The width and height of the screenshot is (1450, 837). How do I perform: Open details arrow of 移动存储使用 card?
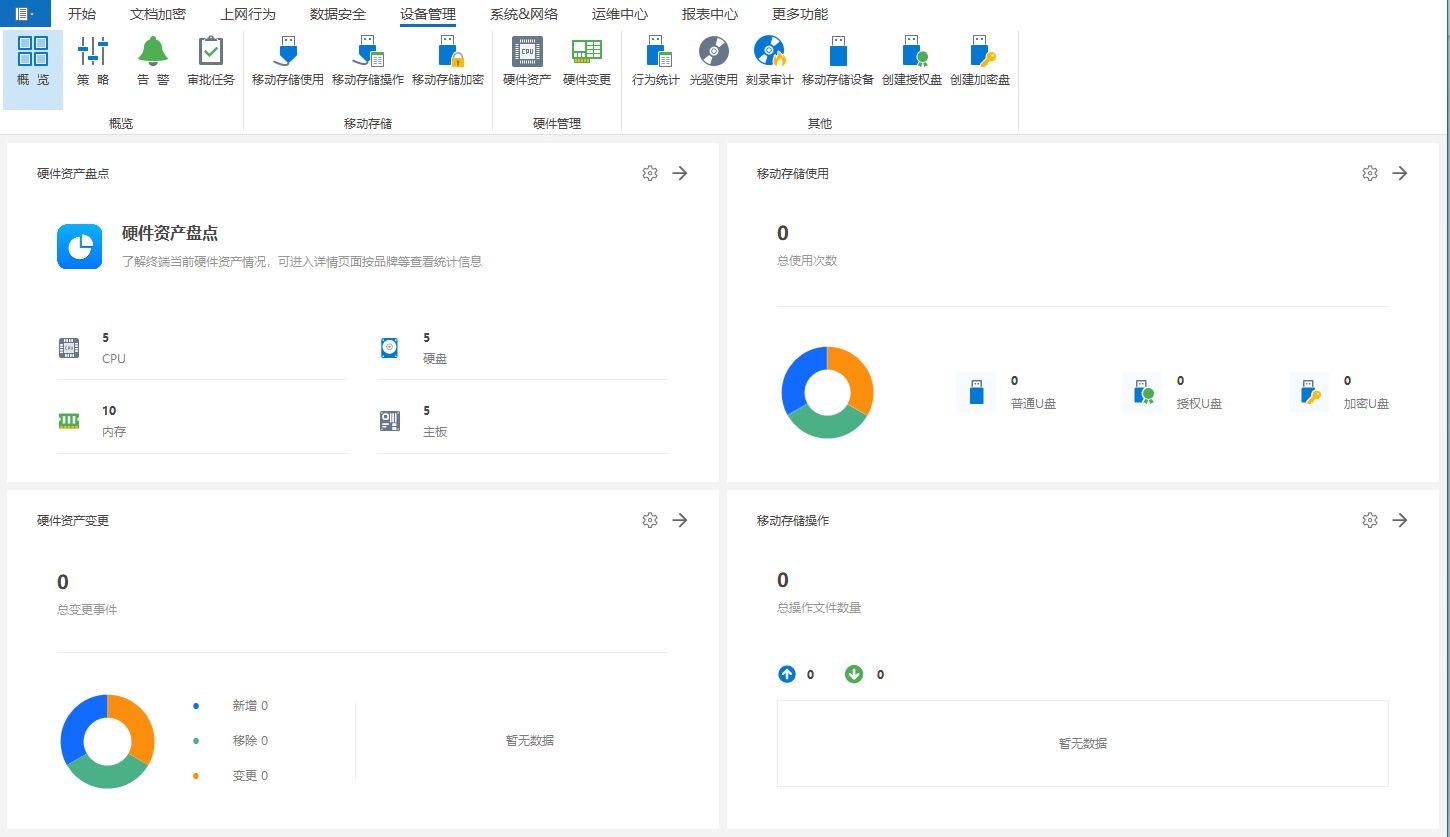point(1400,173)
